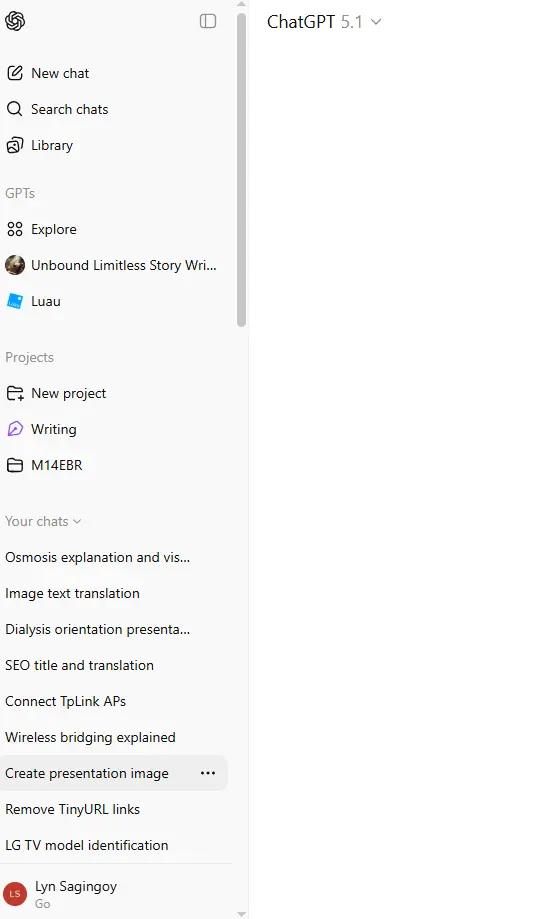Click the M14EBR folder icon

15,465
